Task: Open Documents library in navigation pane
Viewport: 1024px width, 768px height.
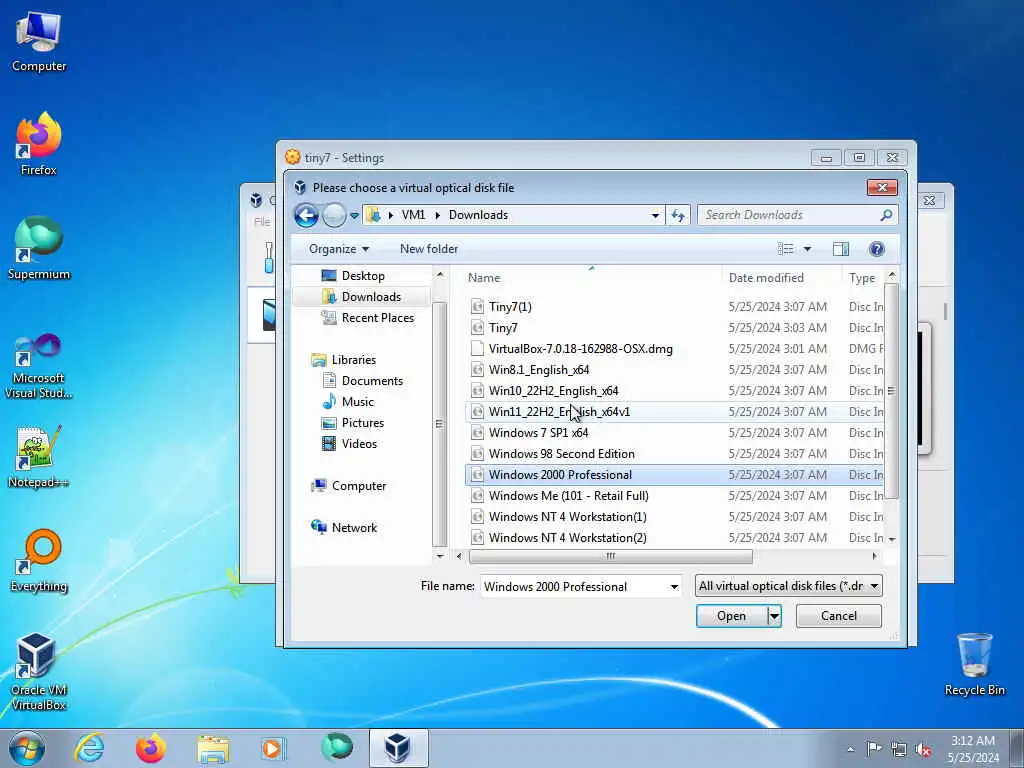Action: pos(372,381)
